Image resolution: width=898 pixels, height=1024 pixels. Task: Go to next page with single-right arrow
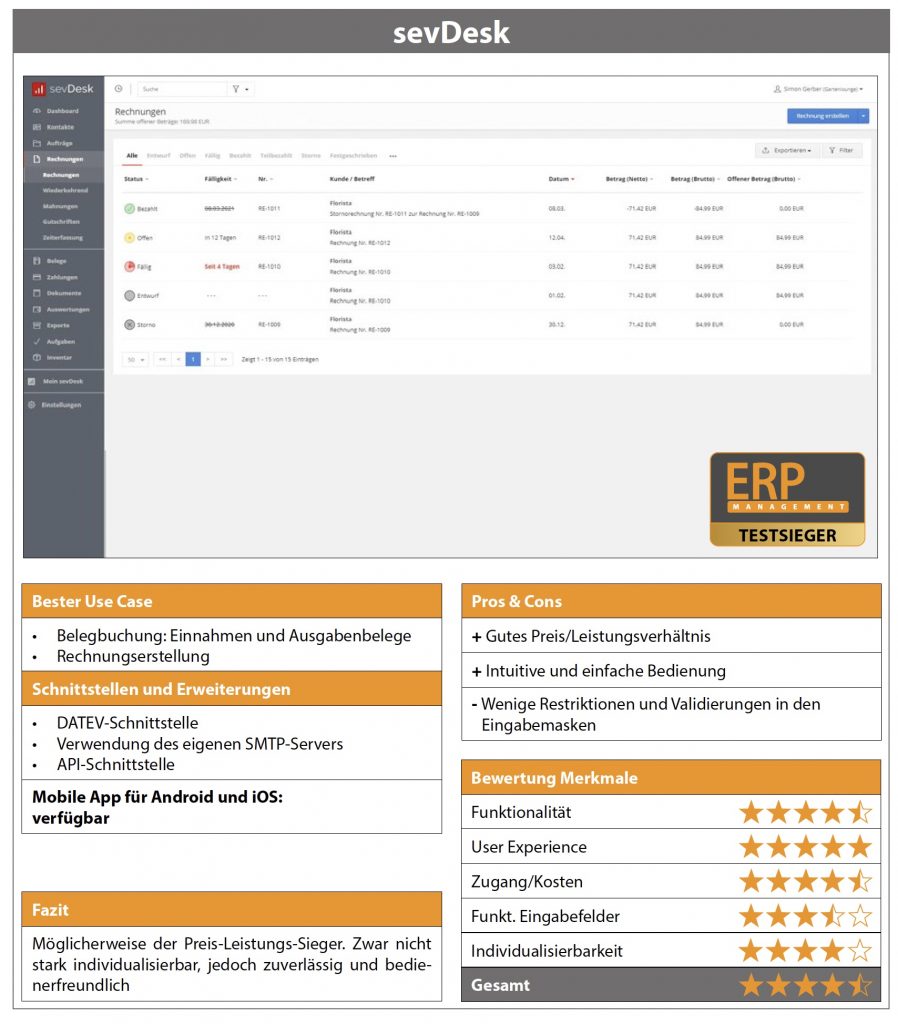208,360
